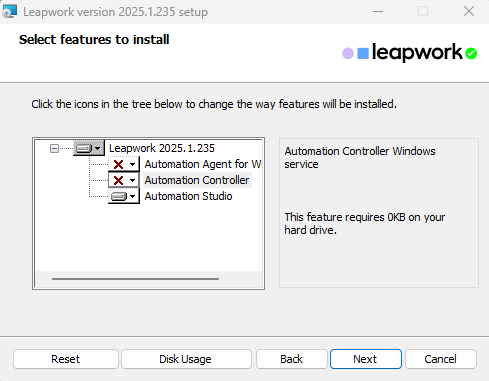This screenshot has height=381, width=489.
Task: Go Back to the previous step
Action: click(292, 359)
